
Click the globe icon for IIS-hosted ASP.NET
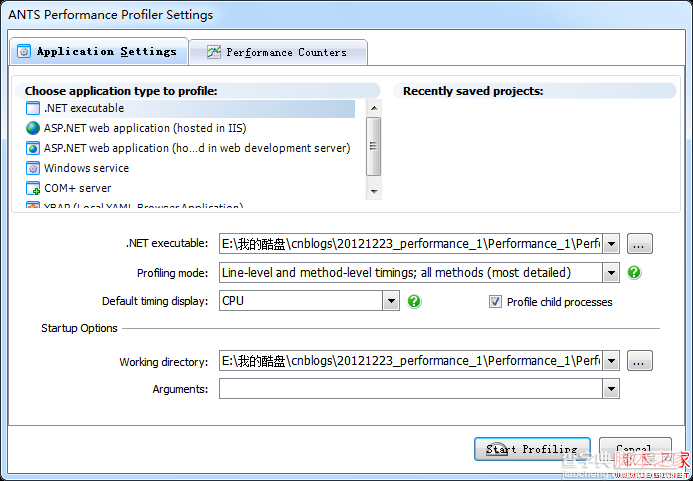(33, 128)
